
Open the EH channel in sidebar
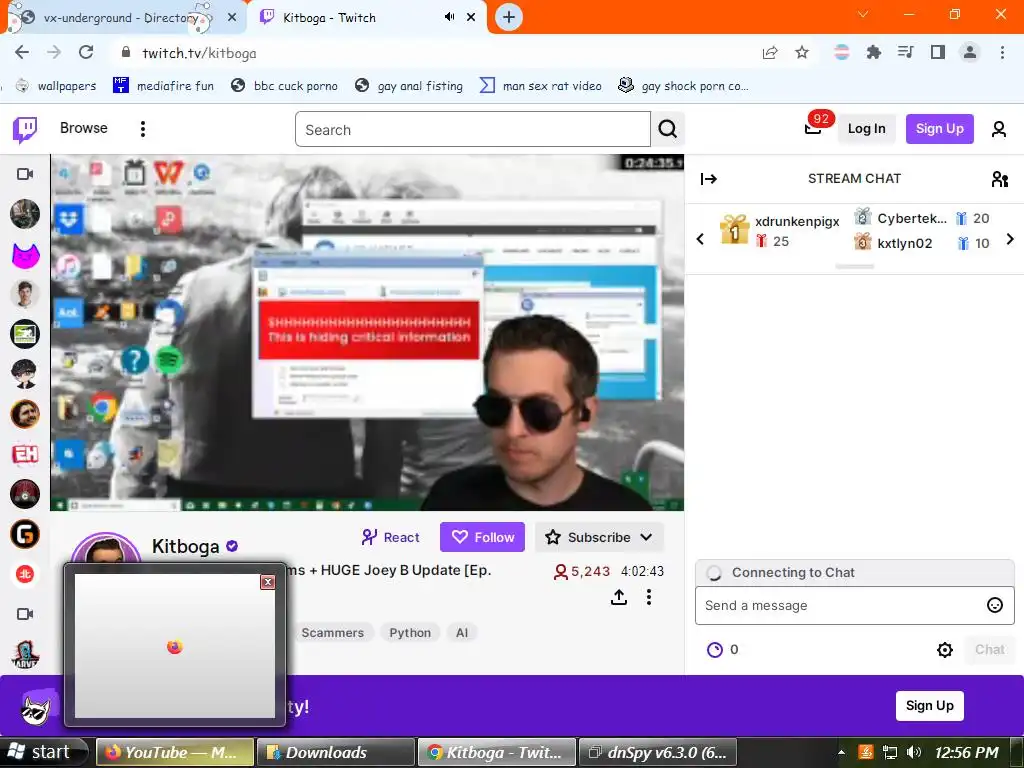pos(25,454)
